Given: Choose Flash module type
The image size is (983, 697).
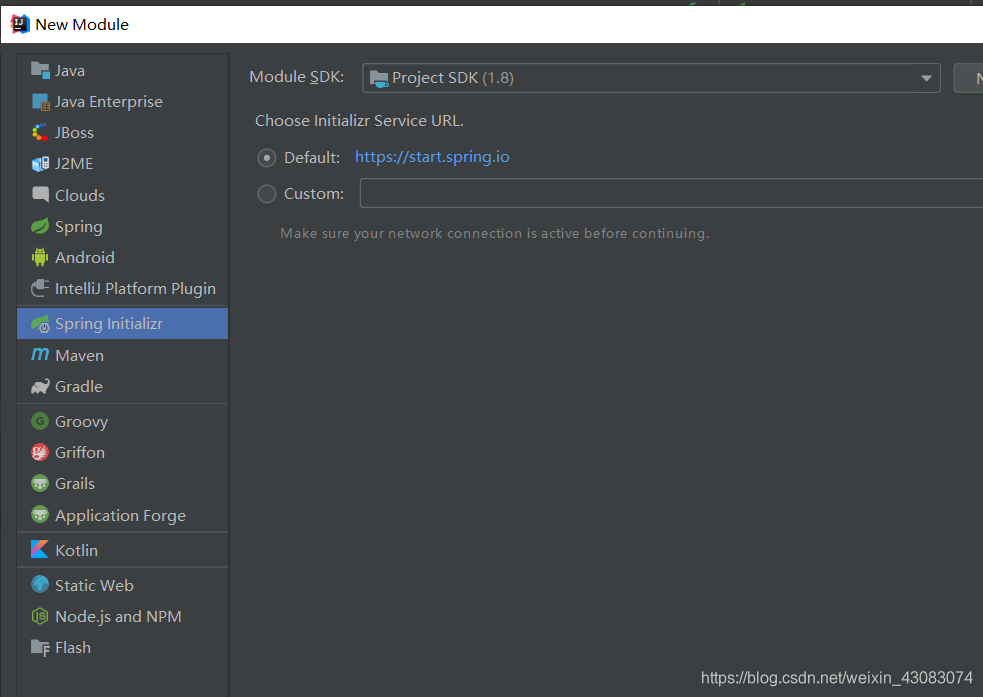Looking at the screenshot, I should click(x=123, y=647).
